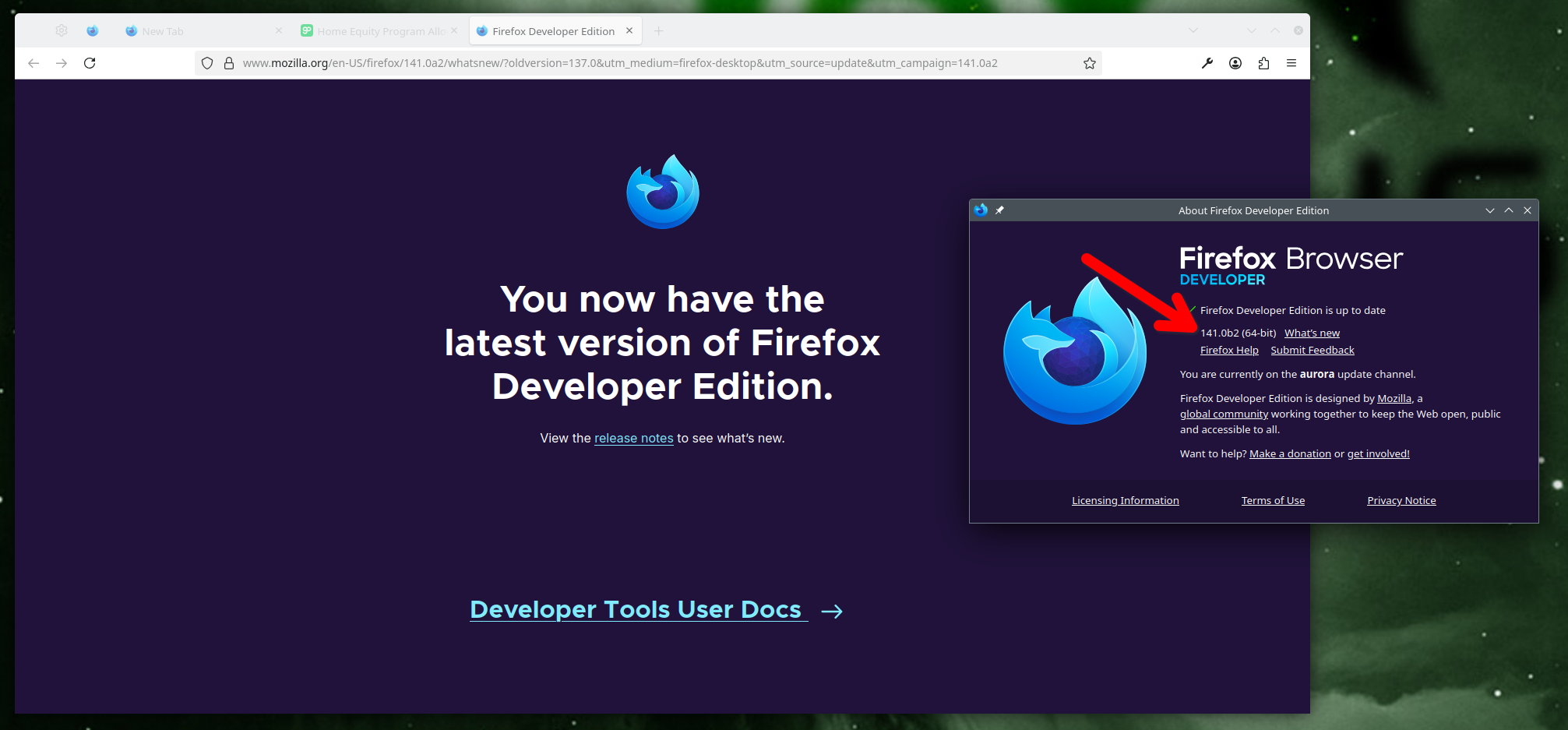Open the Firefox Help link

point(1229,351)
